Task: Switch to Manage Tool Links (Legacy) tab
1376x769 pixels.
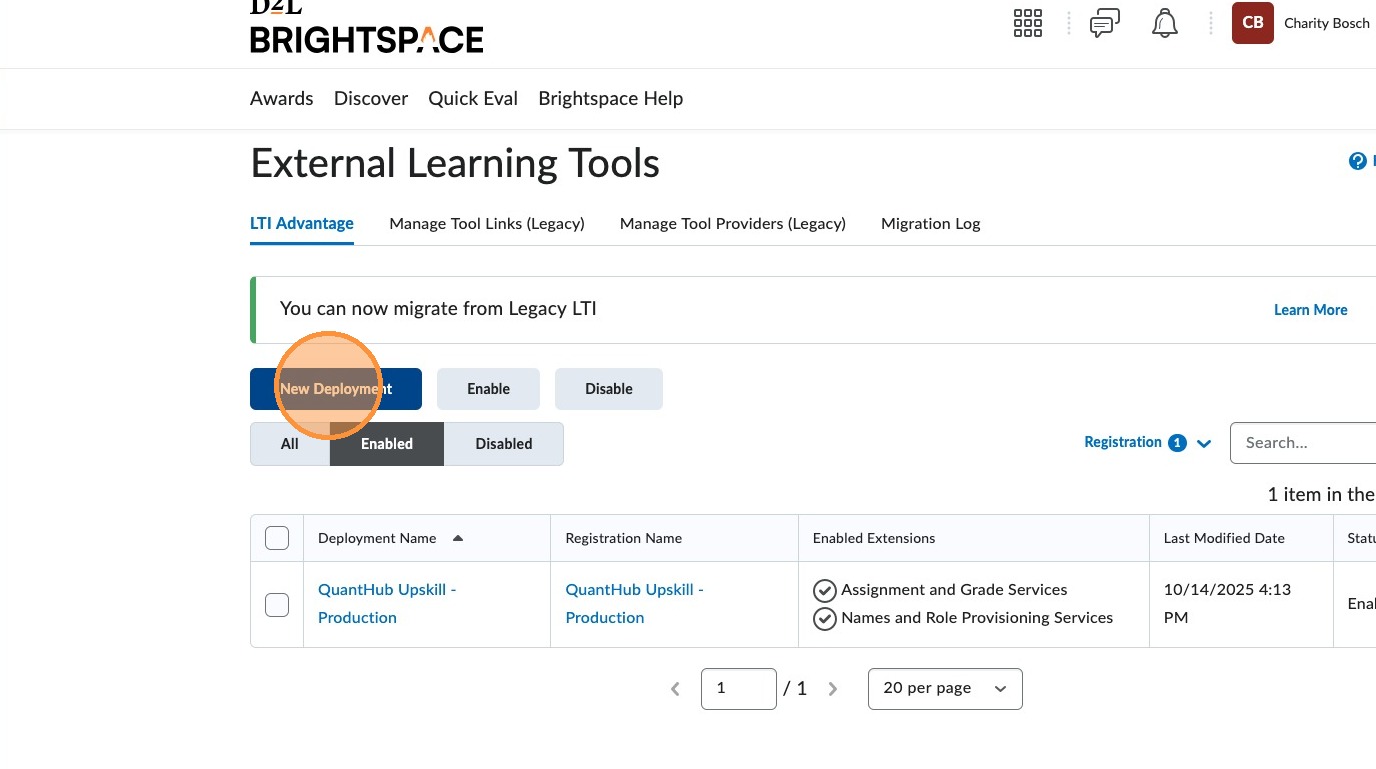Action: pyautogui.click(x=487, y=224)
